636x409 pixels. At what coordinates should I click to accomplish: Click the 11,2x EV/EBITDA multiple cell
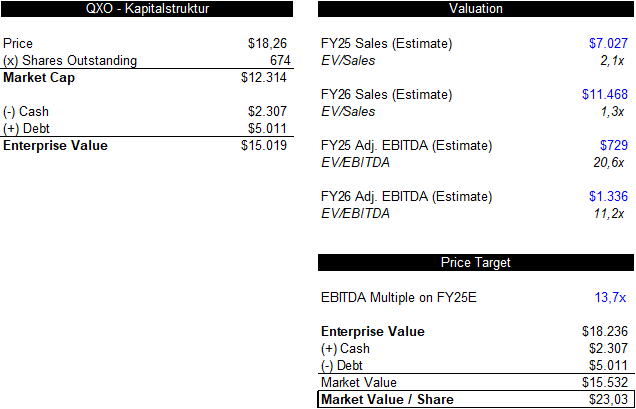tap(608, 214)
